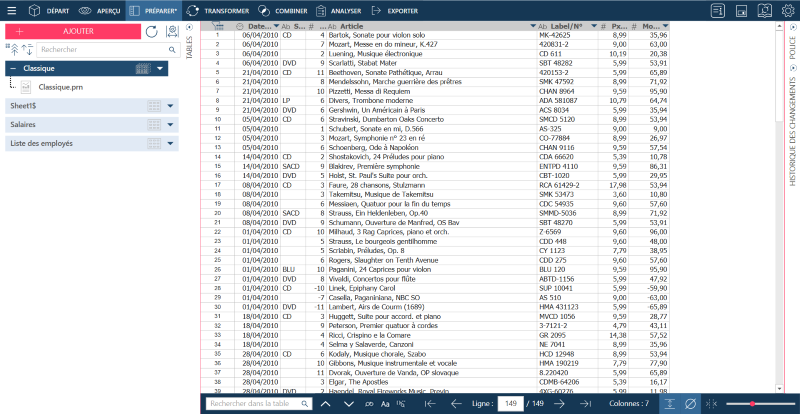Click the vertical scrollbar up arrow
Image resolution: width=800 pixels, height=414 pixels.
[779, 27]
